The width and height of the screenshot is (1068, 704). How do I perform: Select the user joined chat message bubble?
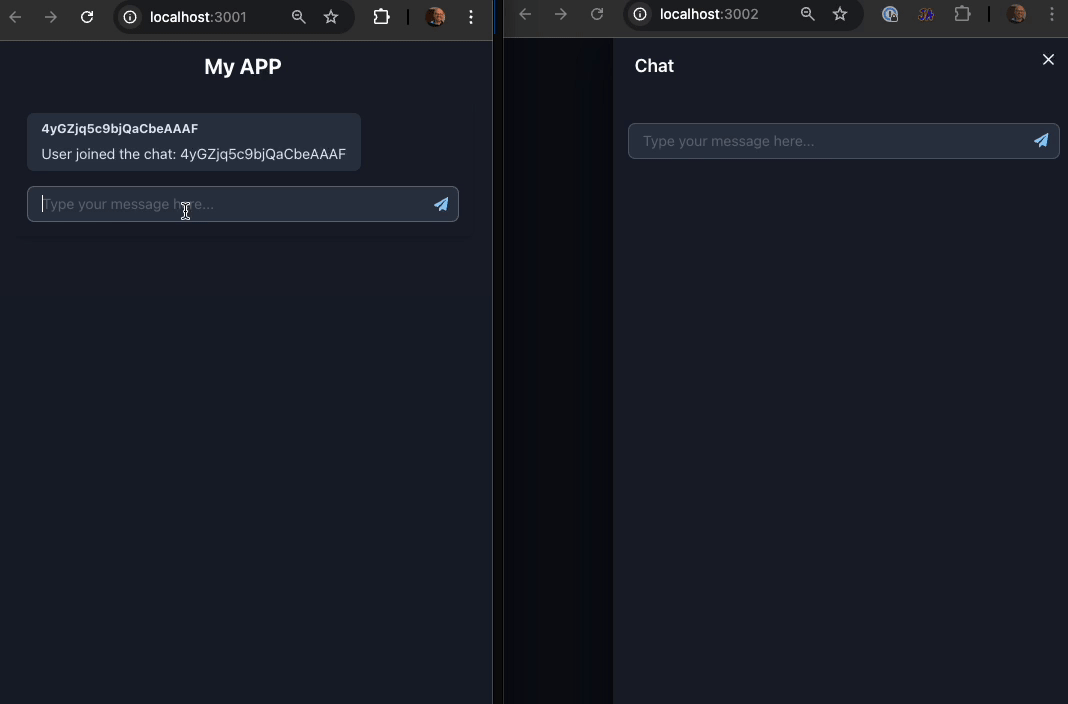pos(194,142)
